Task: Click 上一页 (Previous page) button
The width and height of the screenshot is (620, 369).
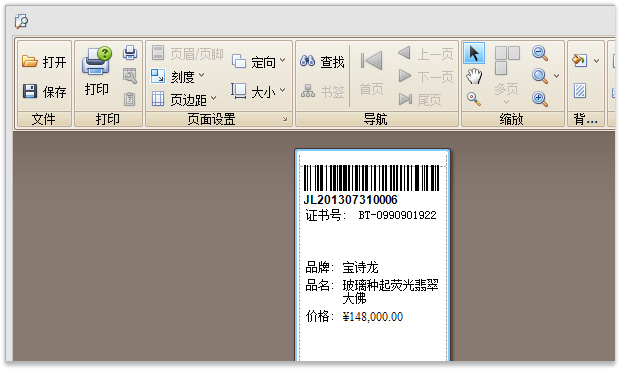Action: (425, 53)
